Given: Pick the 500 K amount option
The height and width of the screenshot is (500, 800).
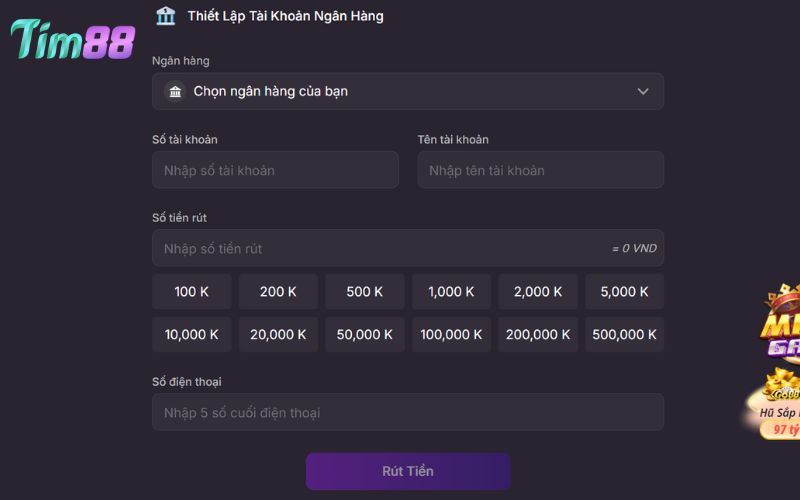Looking at the screenshot, I should point(365,292).
